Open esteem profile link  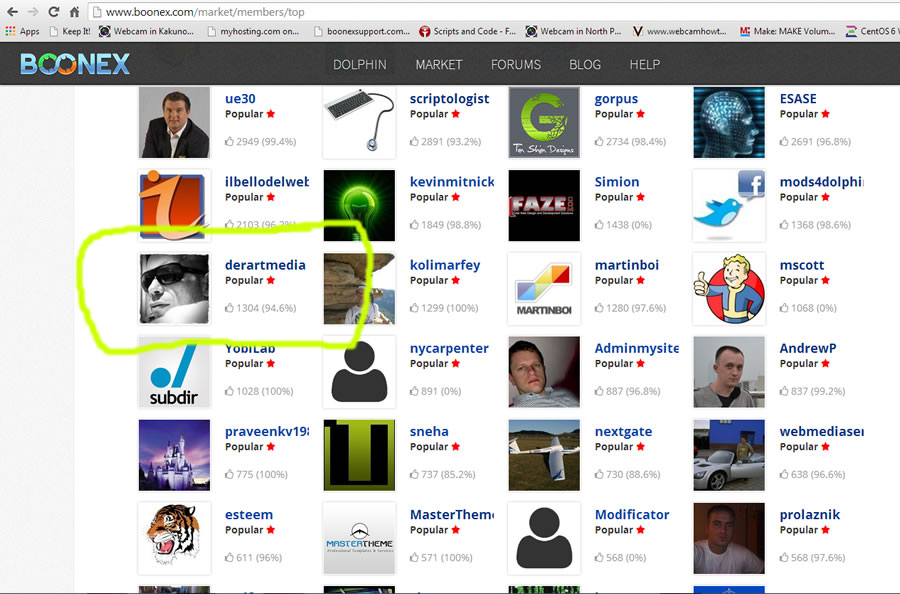click(x=249, y=515)
